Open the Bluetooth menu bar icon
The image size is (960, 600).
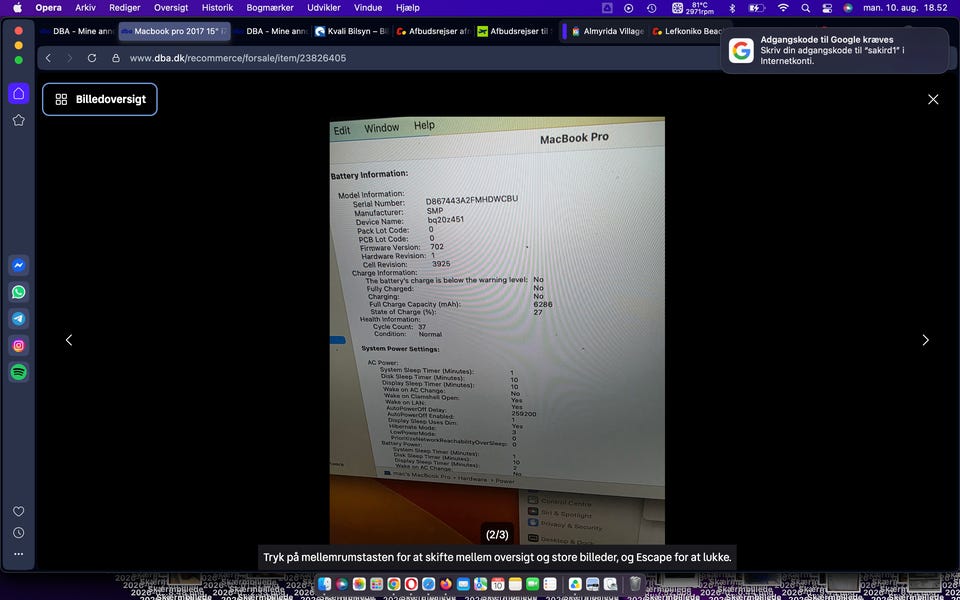click(x=732, y=8)
